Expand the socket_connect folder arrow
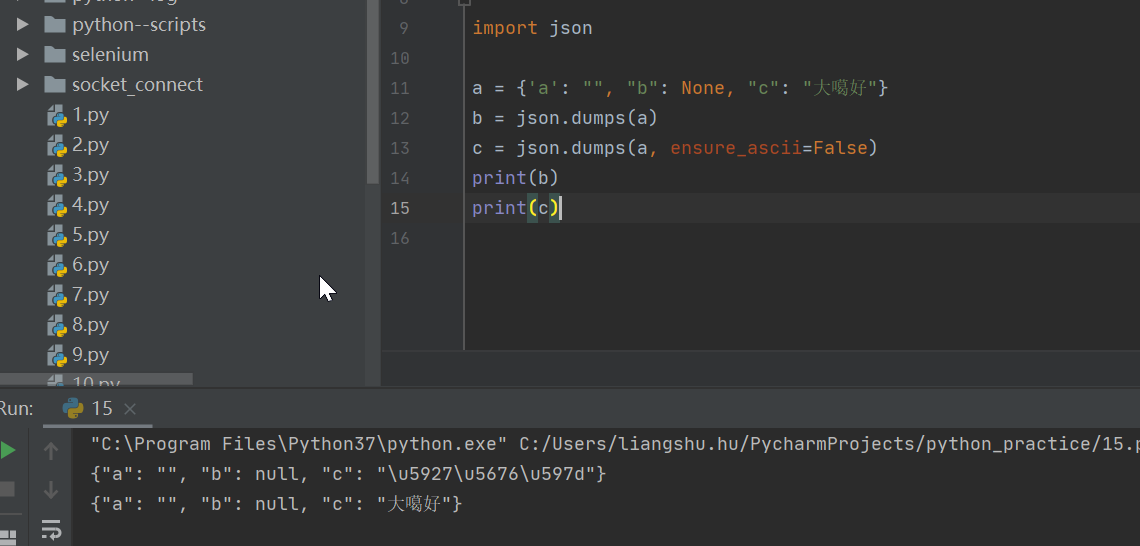 (23, 84)
